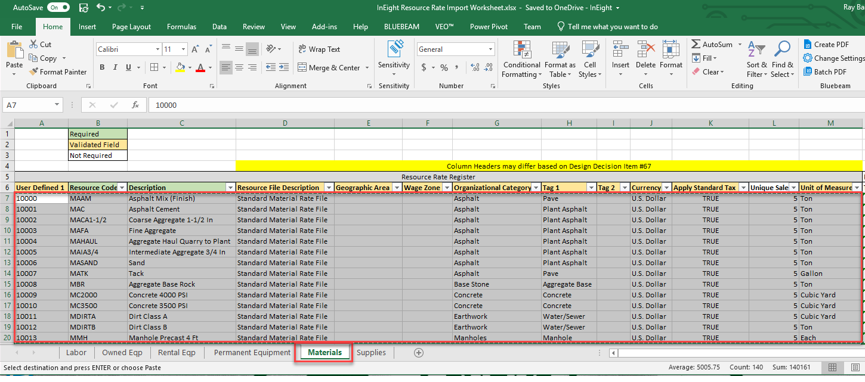Switch to Permanent Equipment sheet tab

point(252,352)
